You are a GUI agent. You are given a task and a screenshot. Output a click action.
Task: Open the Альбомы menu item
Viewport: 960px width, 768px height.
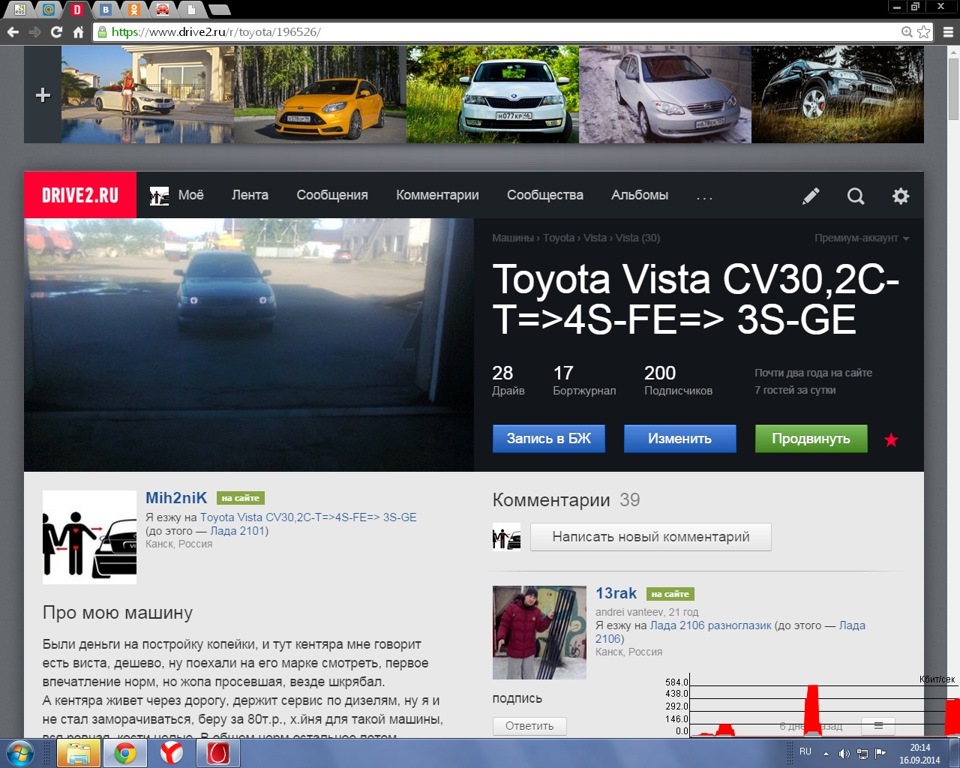click(640, 195)
